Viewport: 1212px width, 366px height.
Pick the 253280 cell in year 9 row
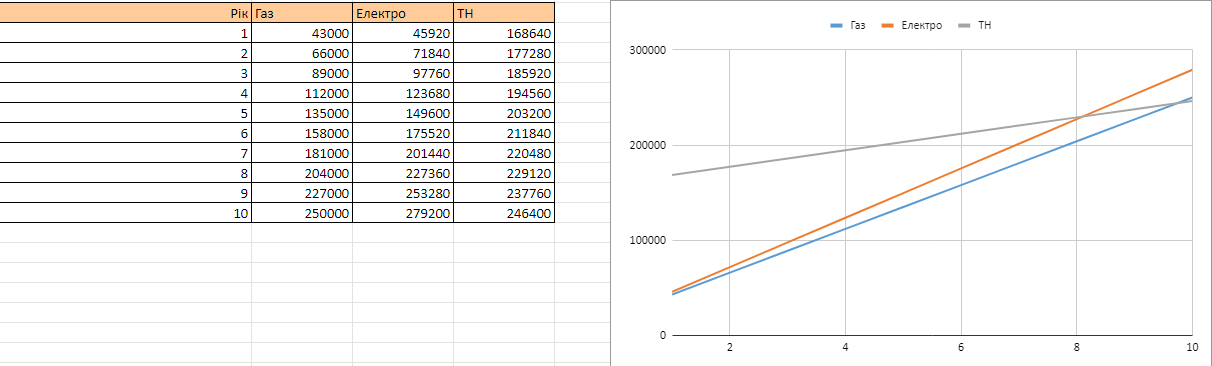point(403,193)
